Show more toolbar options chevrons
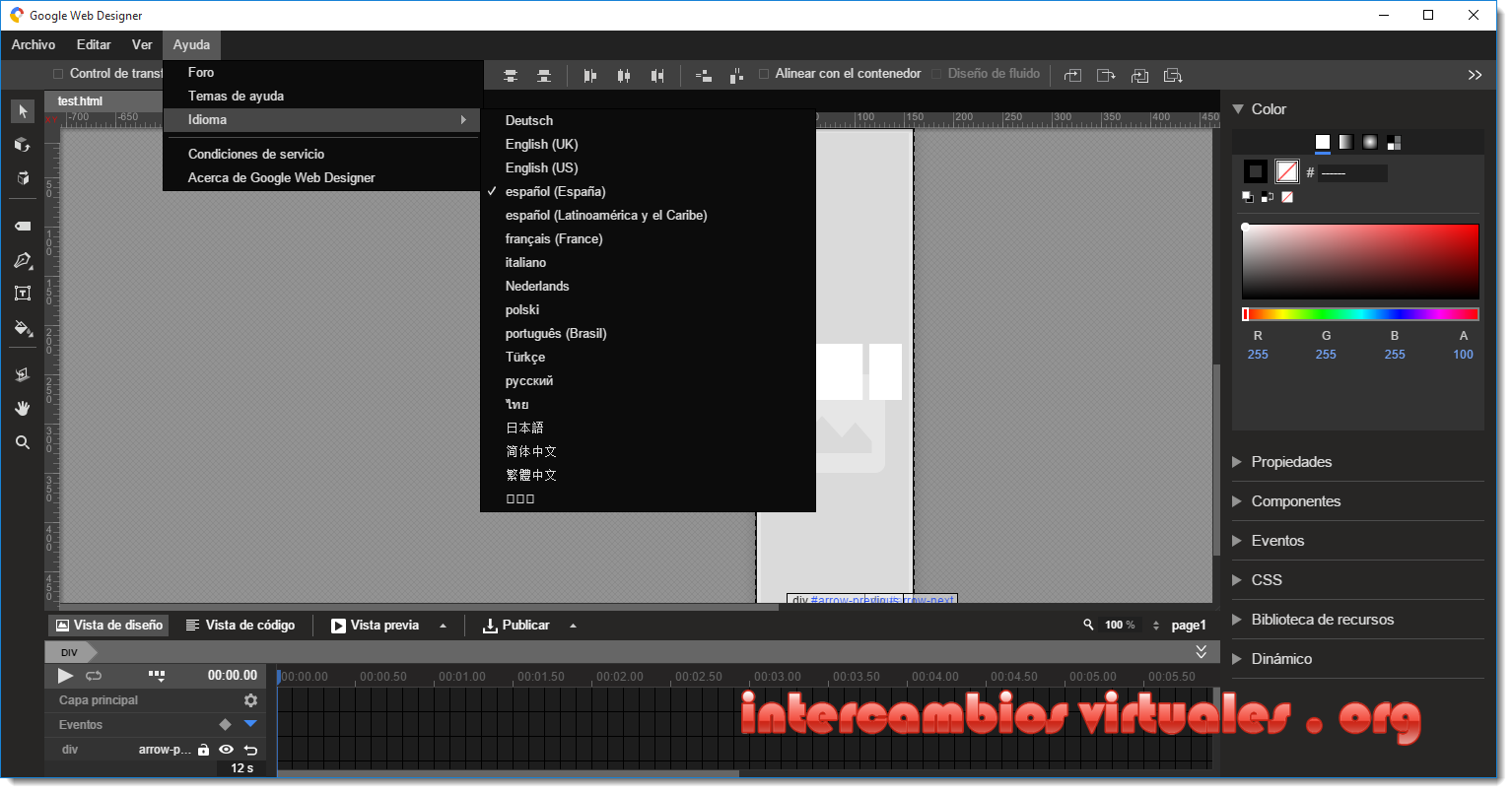This screenshot has height=793, width=1512. coord(1475,76)
